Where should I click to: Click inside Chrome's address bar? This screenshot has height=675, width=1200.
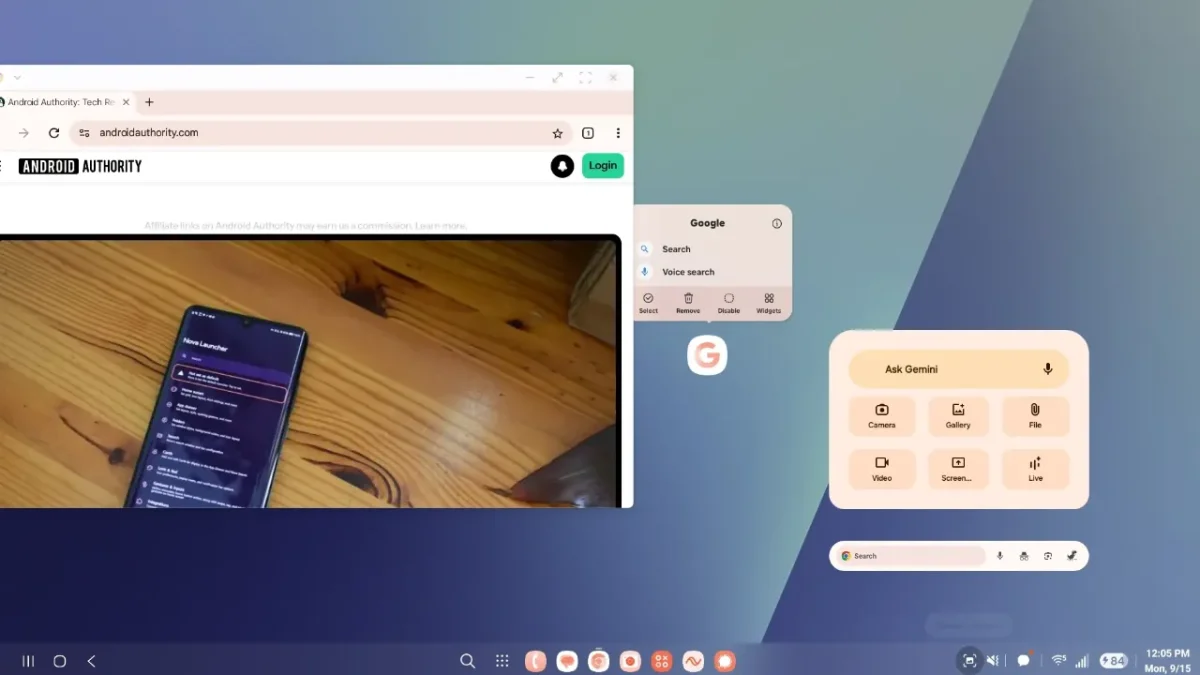click(x=300, y=132)
